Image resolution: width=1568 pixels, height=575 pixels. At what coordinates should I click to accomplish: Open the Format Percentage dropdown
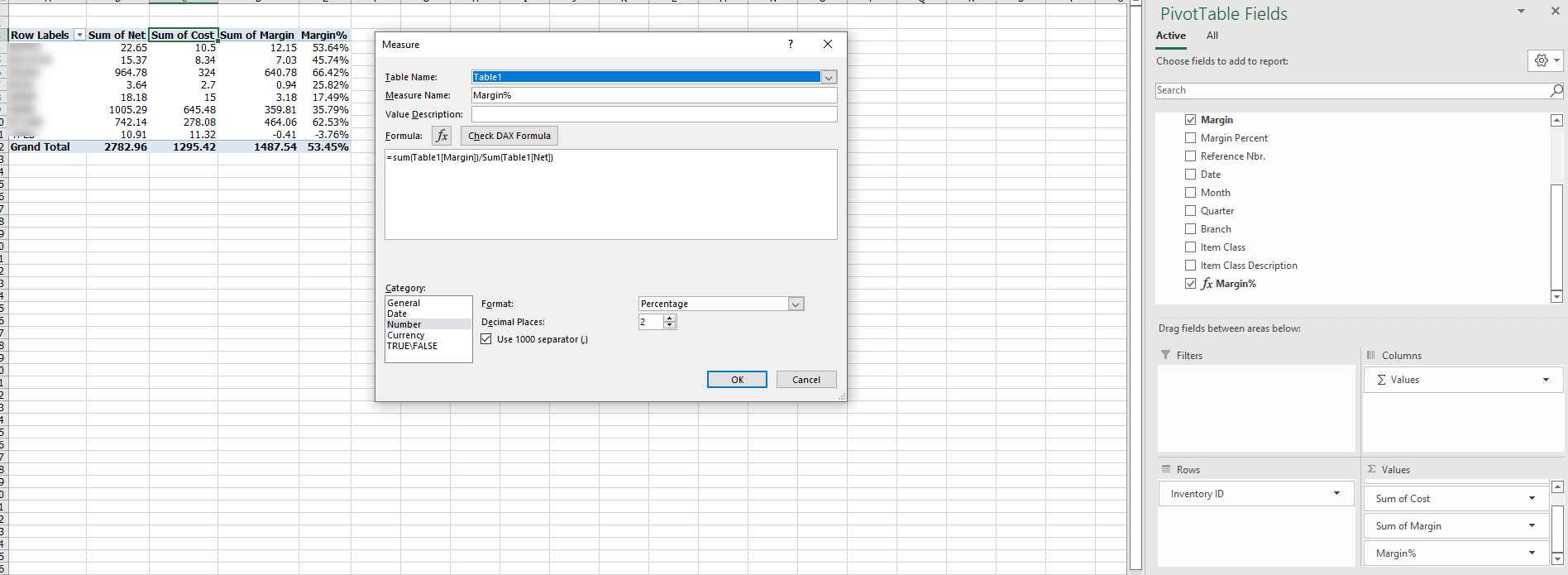[796, 304]
